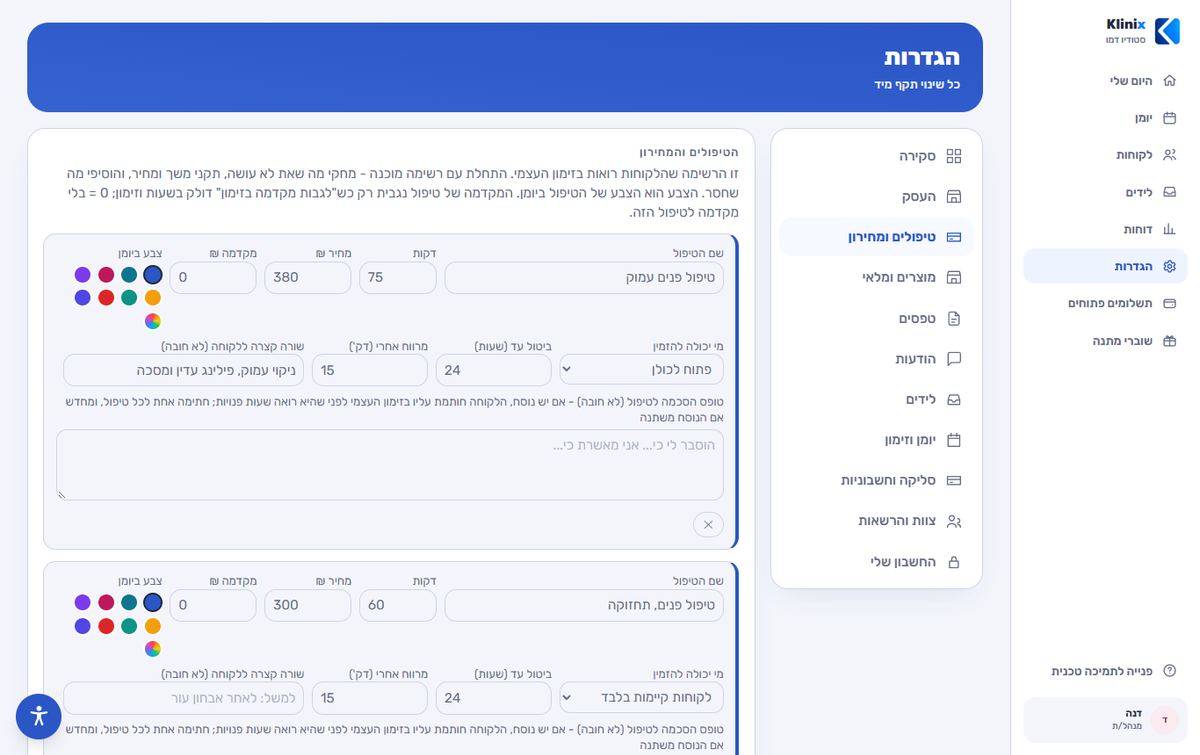Viewport: 1200px width, 755px height.
Task: Remove טיפול פנים עמוק with the X button
Action: point(708,524)
